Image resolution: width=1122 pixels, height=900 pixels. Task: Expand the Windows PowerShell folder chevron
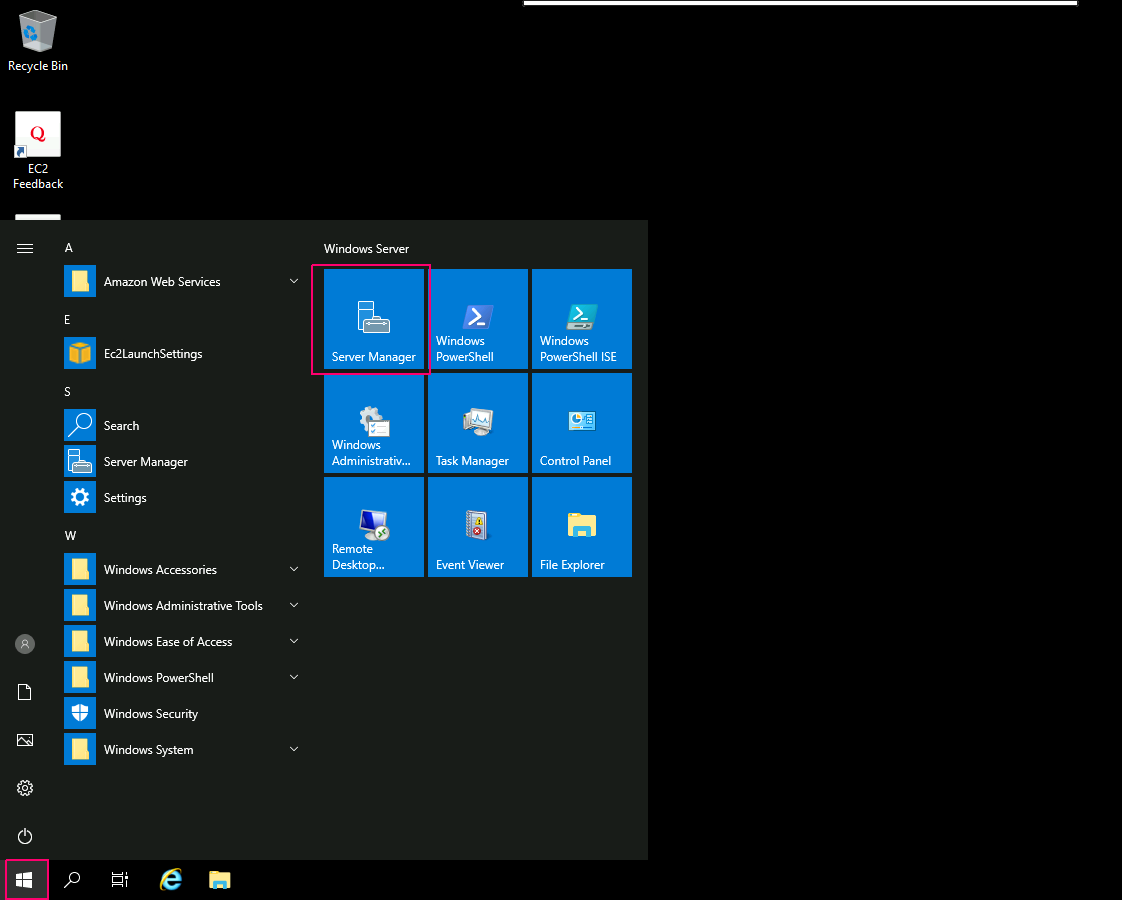click(x=293, y=677)
